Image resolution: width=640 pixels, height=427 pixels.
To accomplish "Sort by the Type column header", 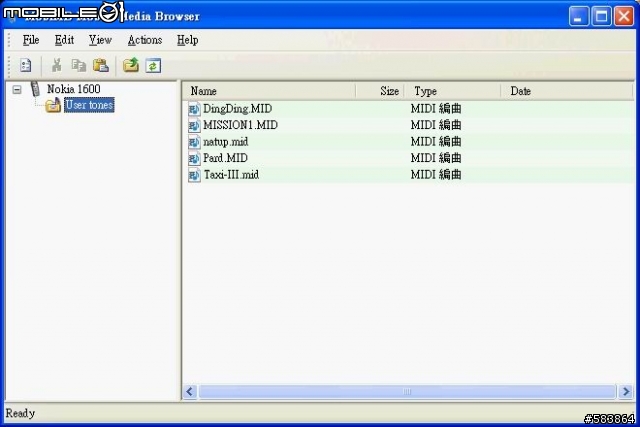I will tap(453, 91).
